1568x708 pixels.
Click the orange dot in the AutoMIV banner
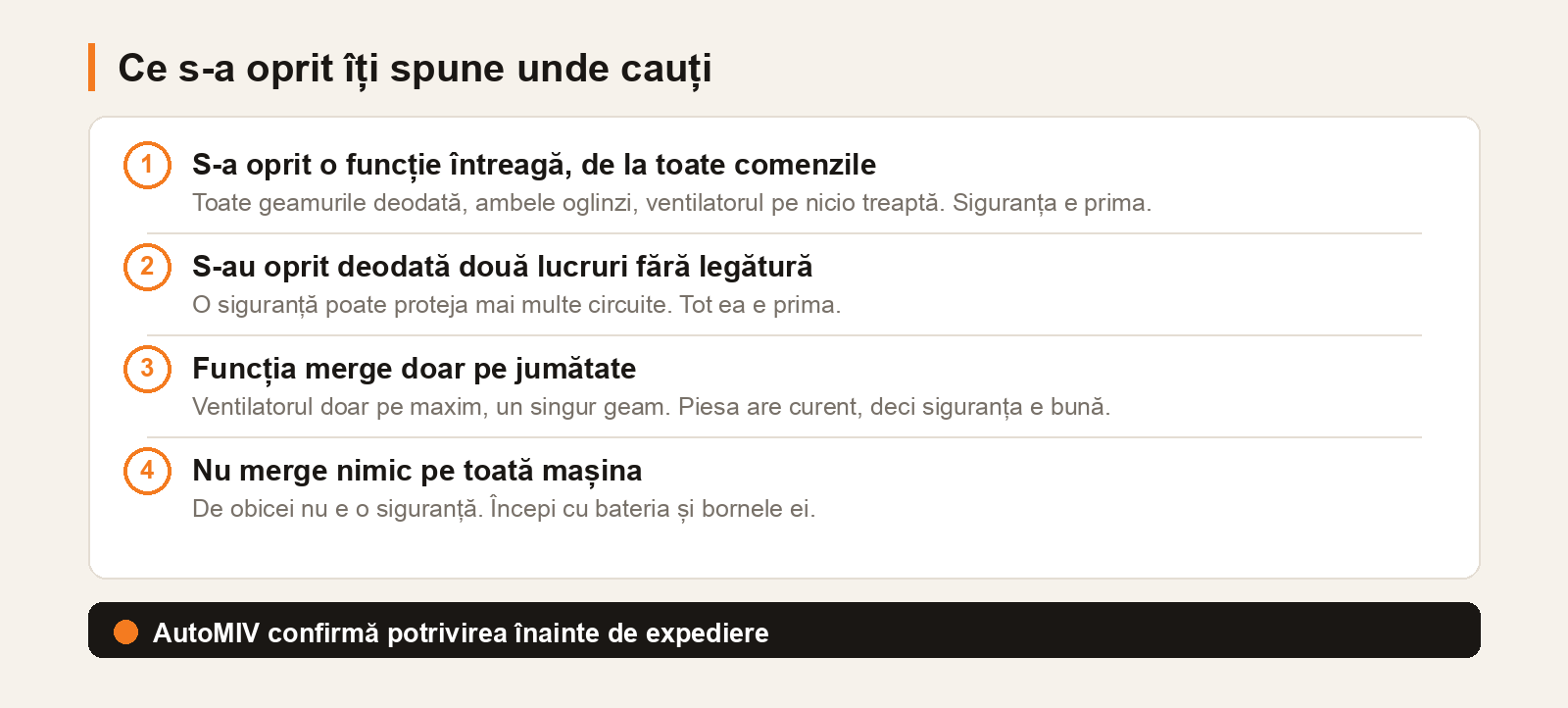point(125,632)
